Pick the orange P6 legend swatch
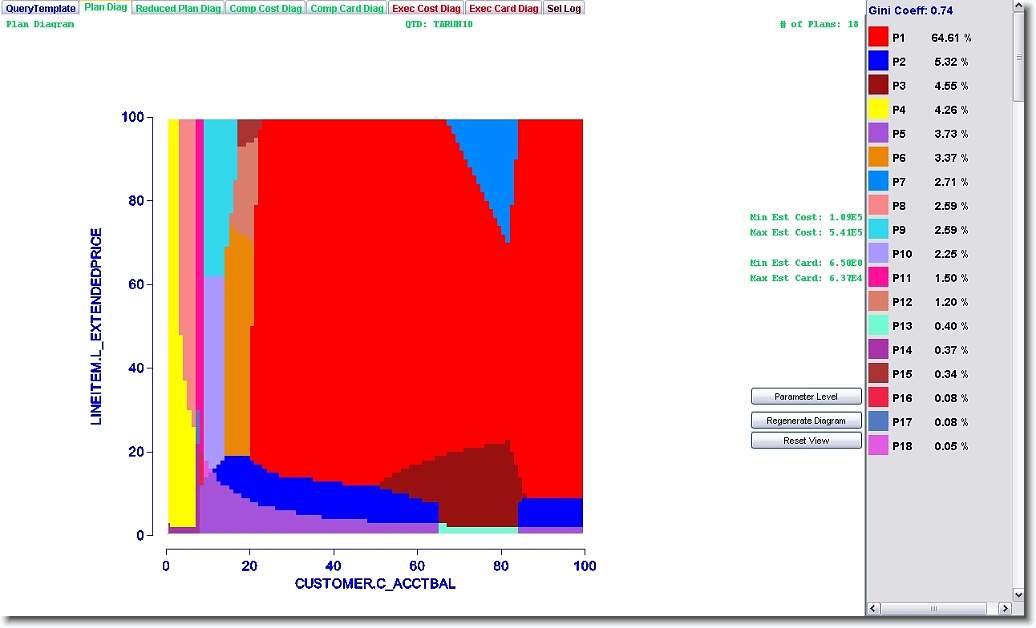 point(878,158)
